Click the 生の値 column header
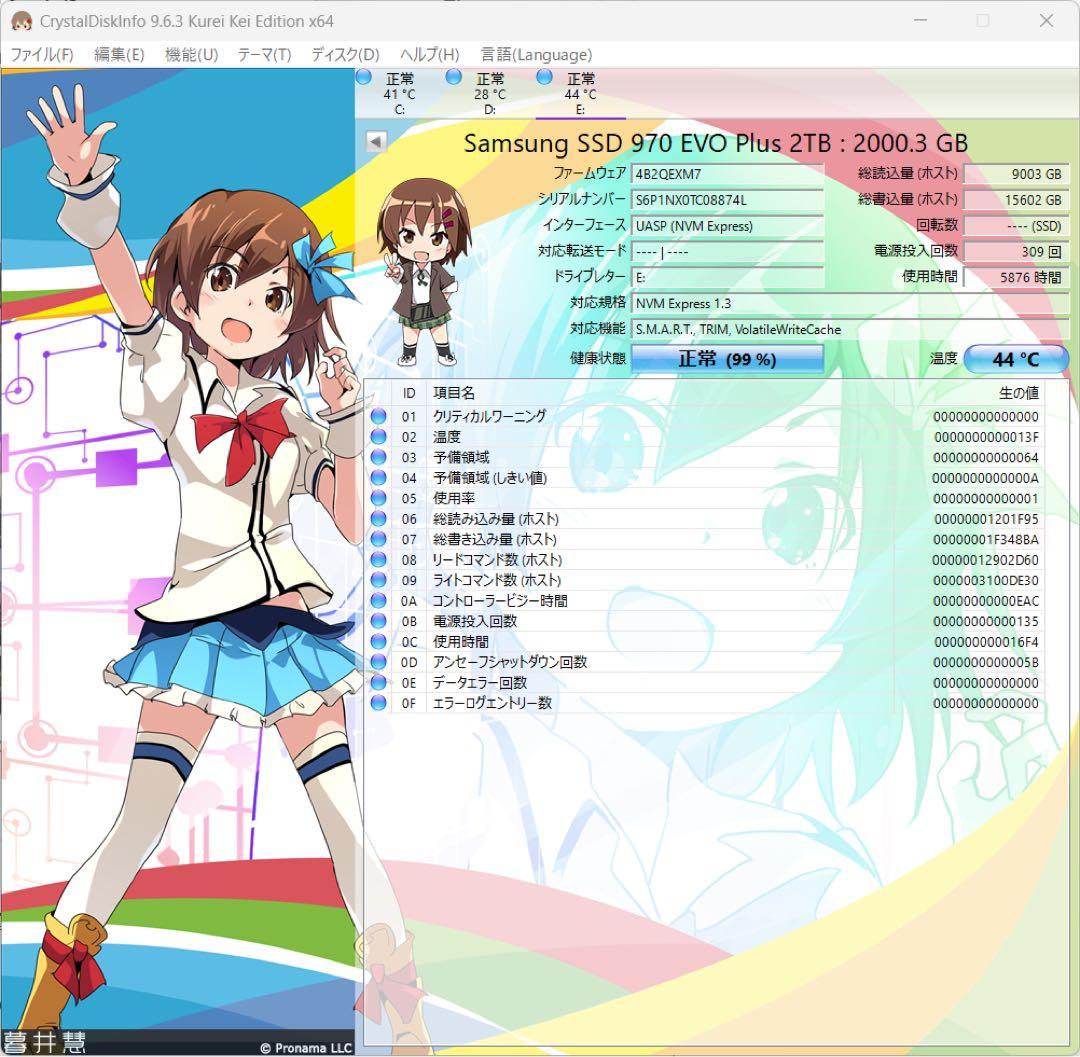 coord(1018,393)
